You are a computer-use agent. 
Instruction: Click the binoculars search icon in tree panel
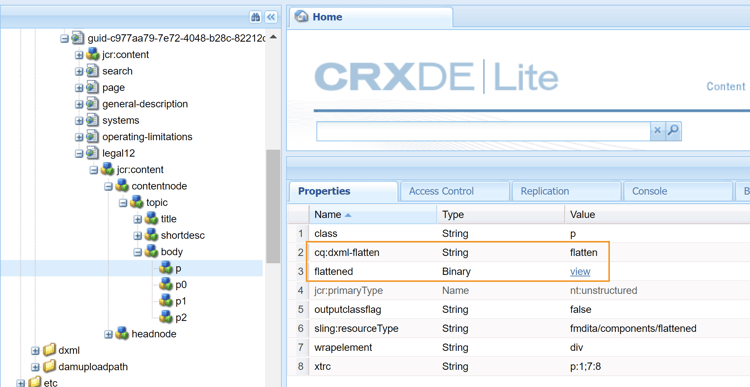pos(255,17)
